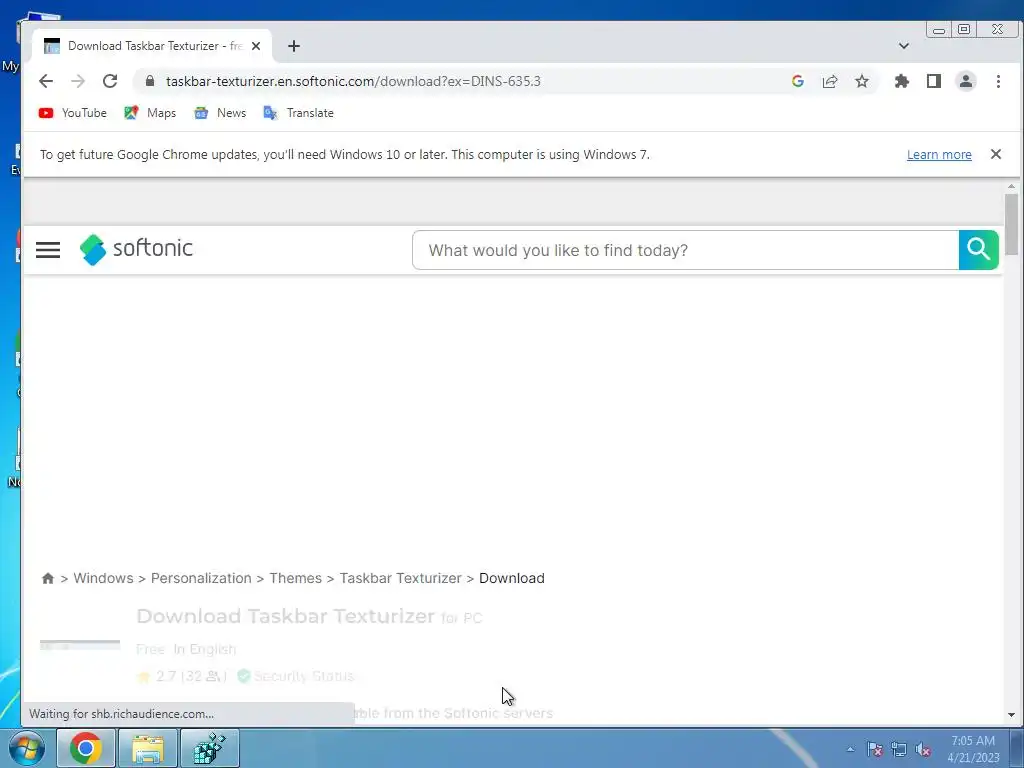This screenshot has width=1024, height=768.
Task: Share this page via share icon
Action: point(830,81)
